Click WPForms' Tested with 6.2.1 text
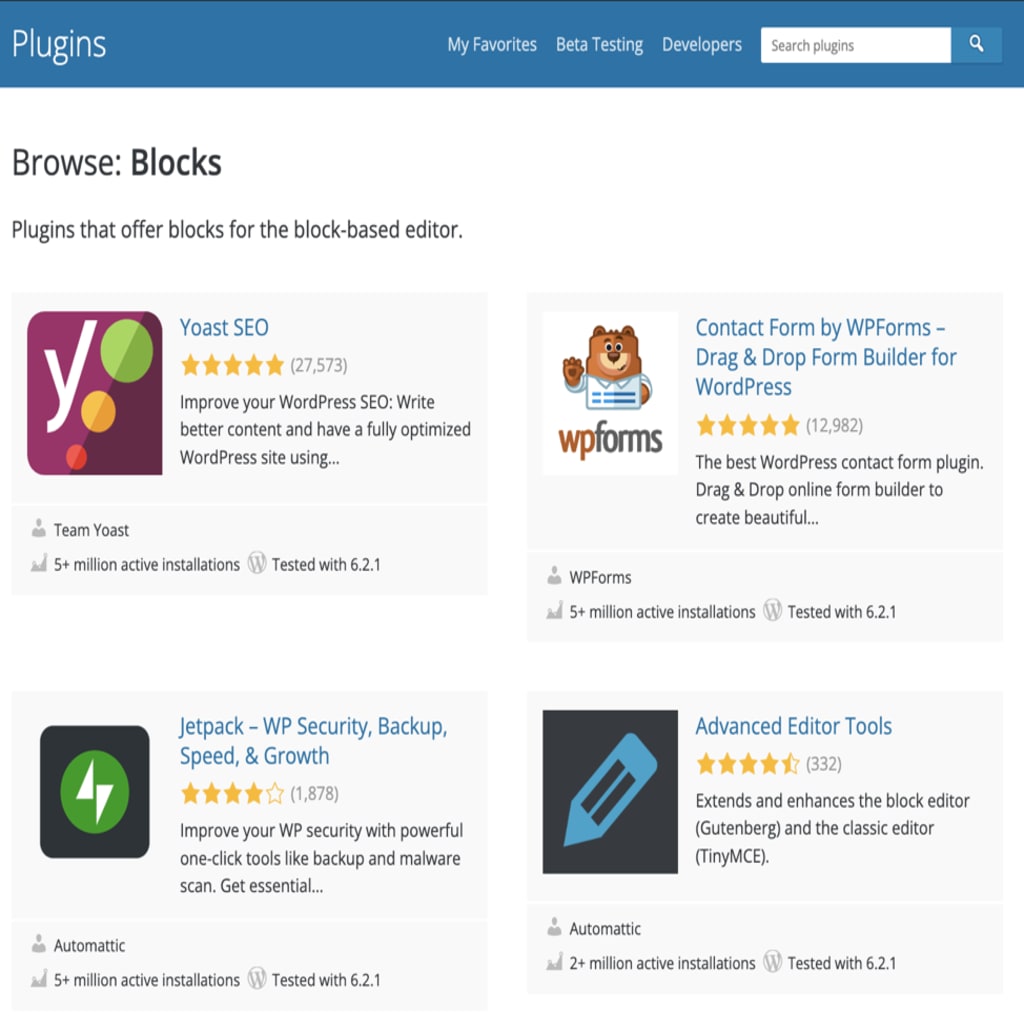 [842, 612]
